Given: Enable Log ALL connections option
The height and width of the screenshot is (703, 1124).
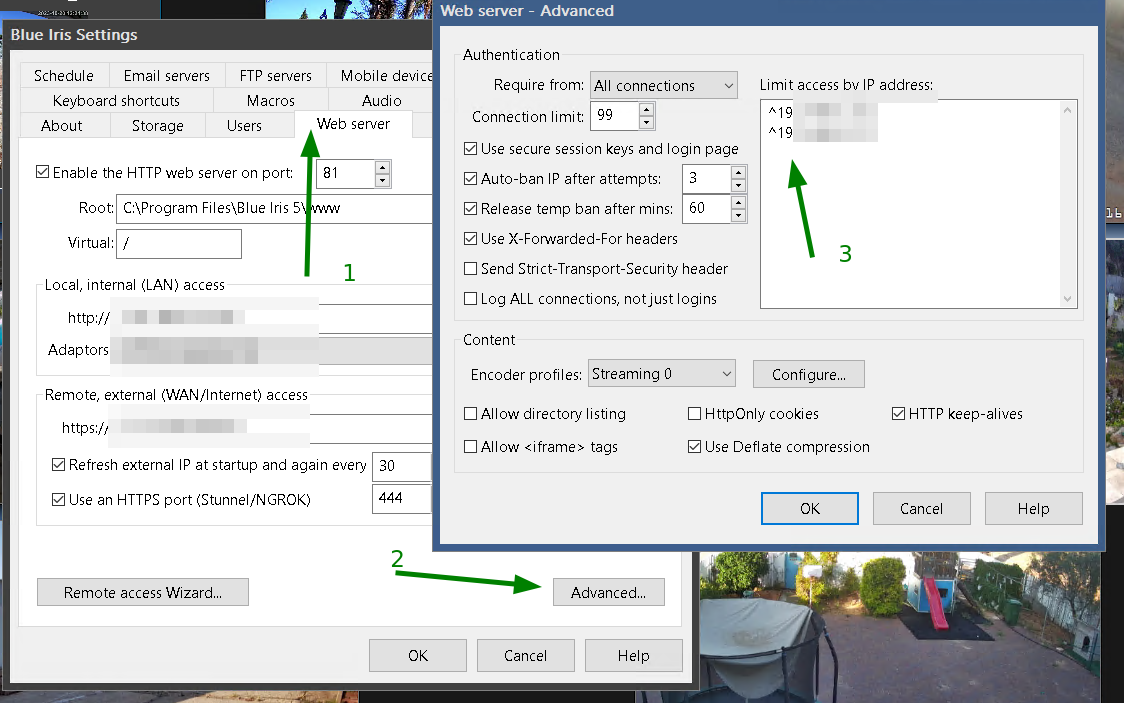Looking at the screenshot, I should pos(471,299).
